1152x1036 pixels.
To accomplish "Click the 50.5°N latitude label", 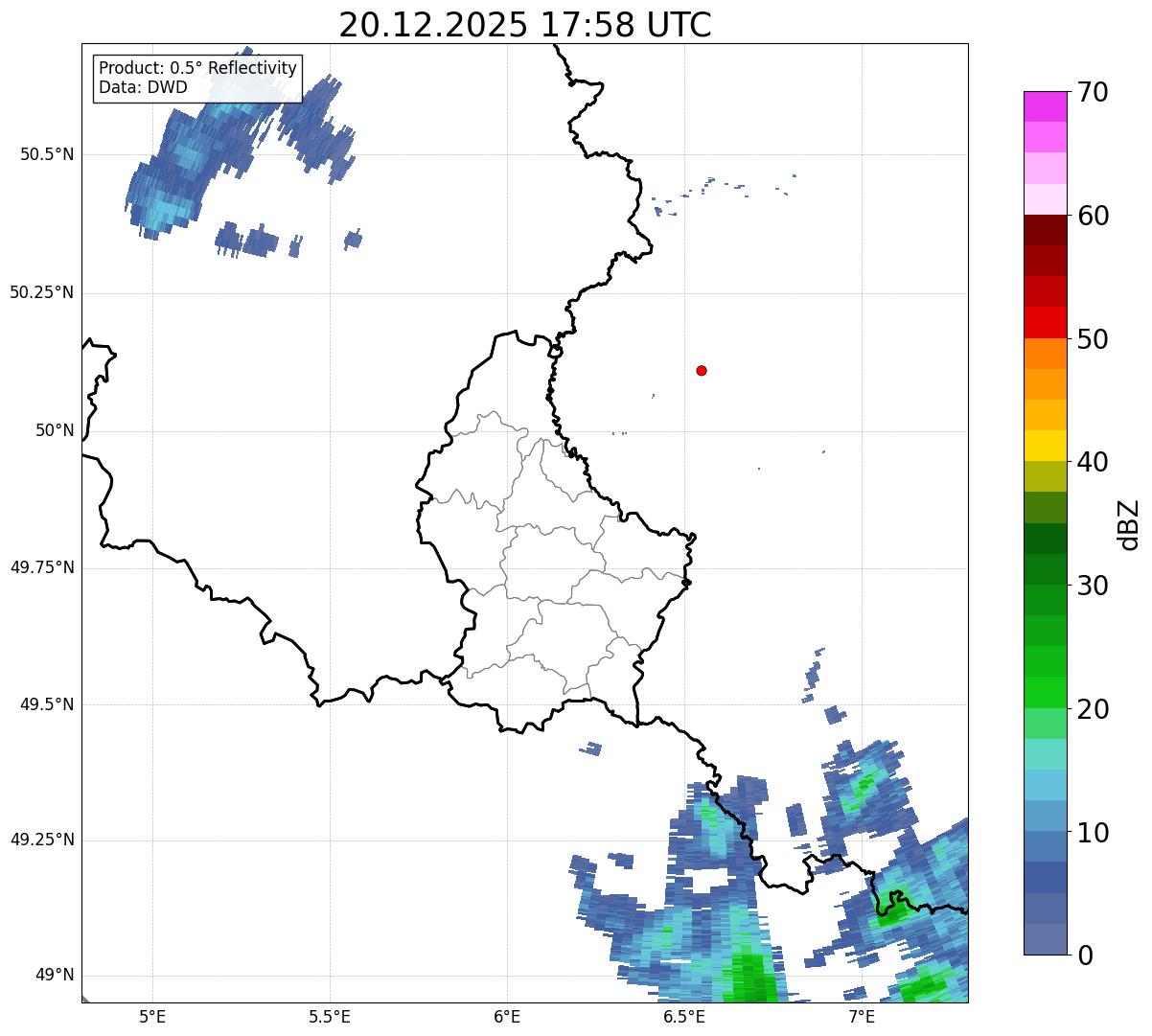I will 47,154.
